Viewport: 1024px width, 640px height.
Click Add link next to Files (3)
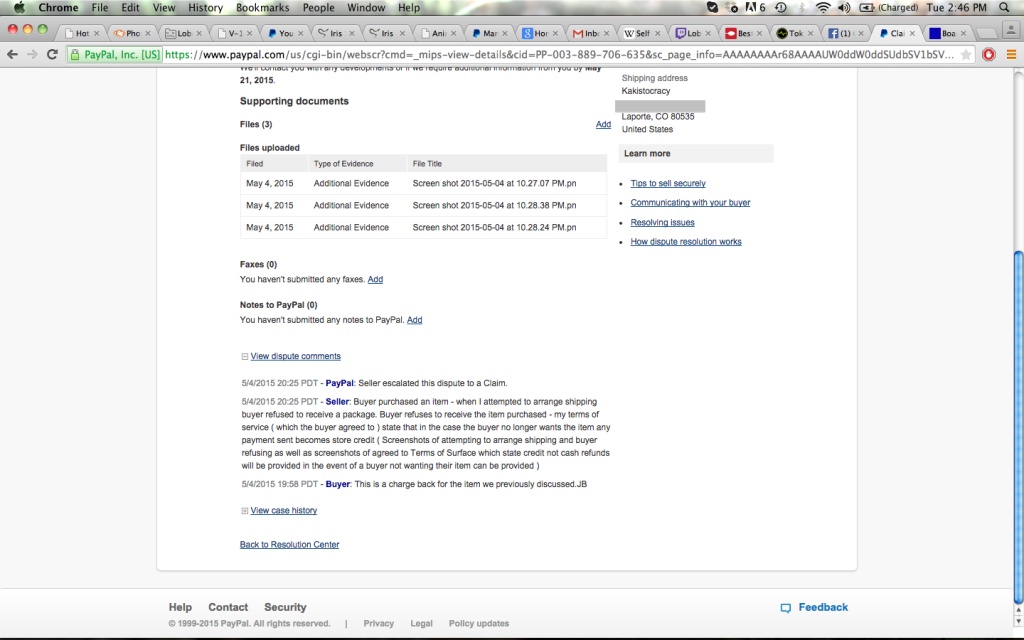pos(603,124)
